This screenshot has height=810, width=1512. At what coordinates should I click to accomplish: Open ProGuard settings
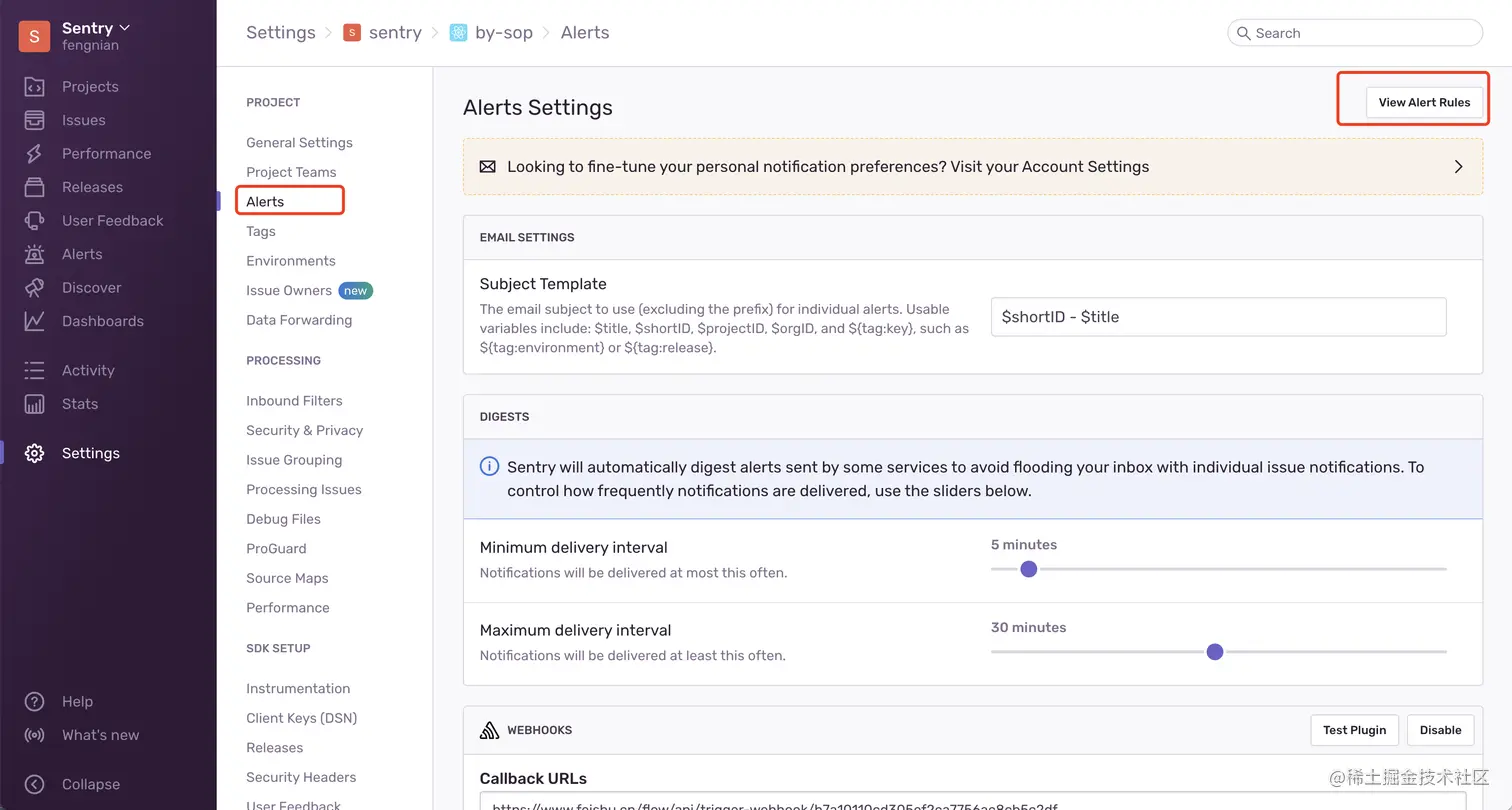pyautogui.click(x=276, y=549)
